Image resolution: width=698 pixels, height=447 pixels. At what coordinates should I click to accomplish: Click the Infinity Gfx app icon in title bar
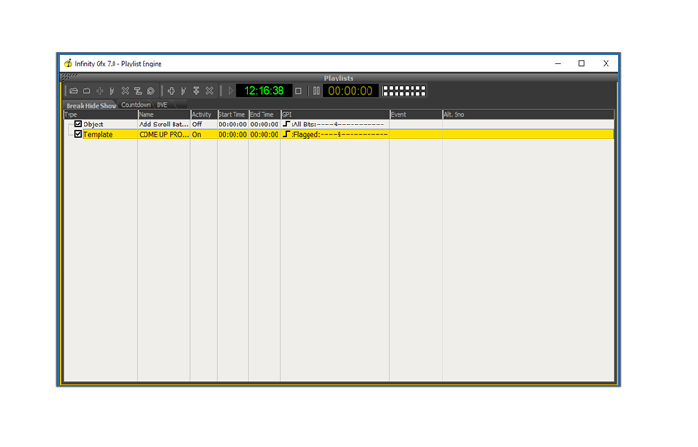[x=68, y=63]
